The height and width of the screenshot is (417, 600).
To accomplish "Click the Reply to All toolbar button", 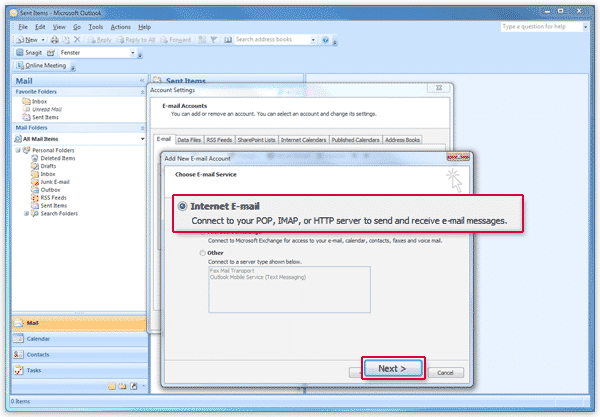I will [136, 40].
